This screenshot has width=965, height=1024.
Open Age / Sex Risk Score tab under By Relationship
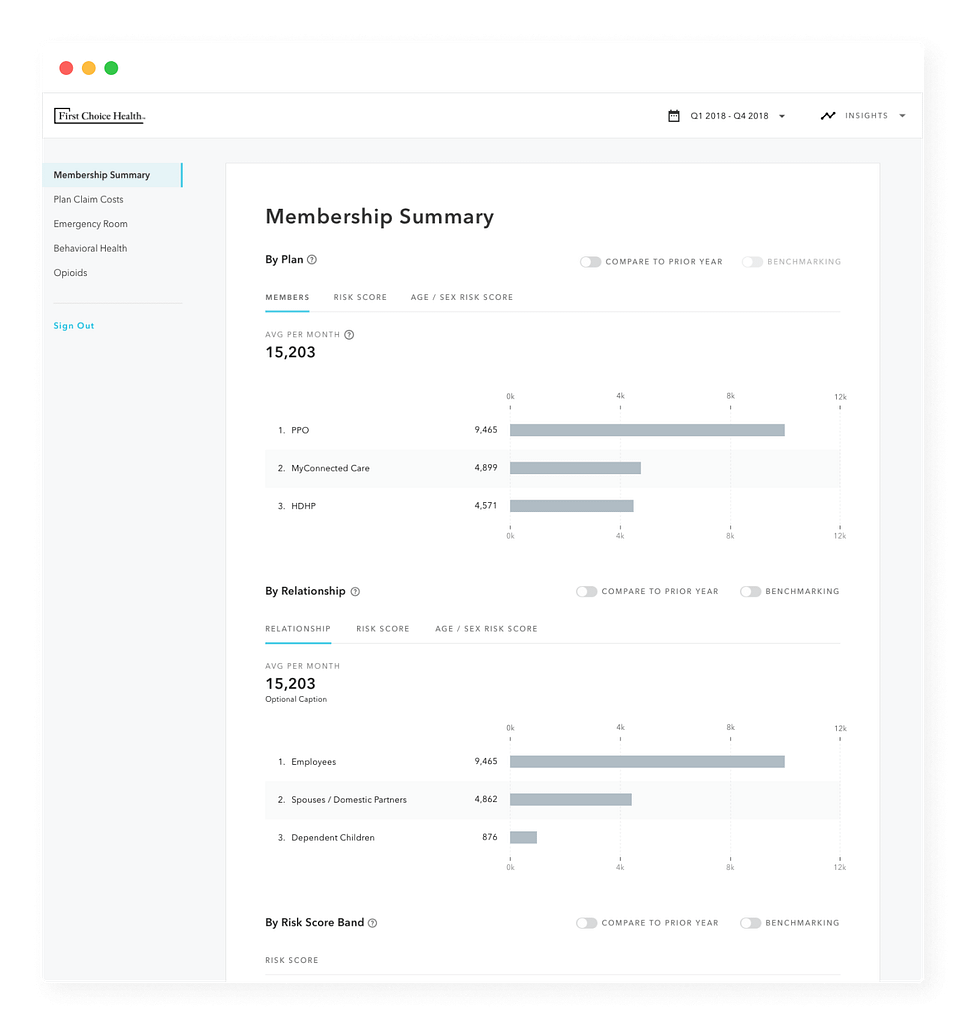486,628
